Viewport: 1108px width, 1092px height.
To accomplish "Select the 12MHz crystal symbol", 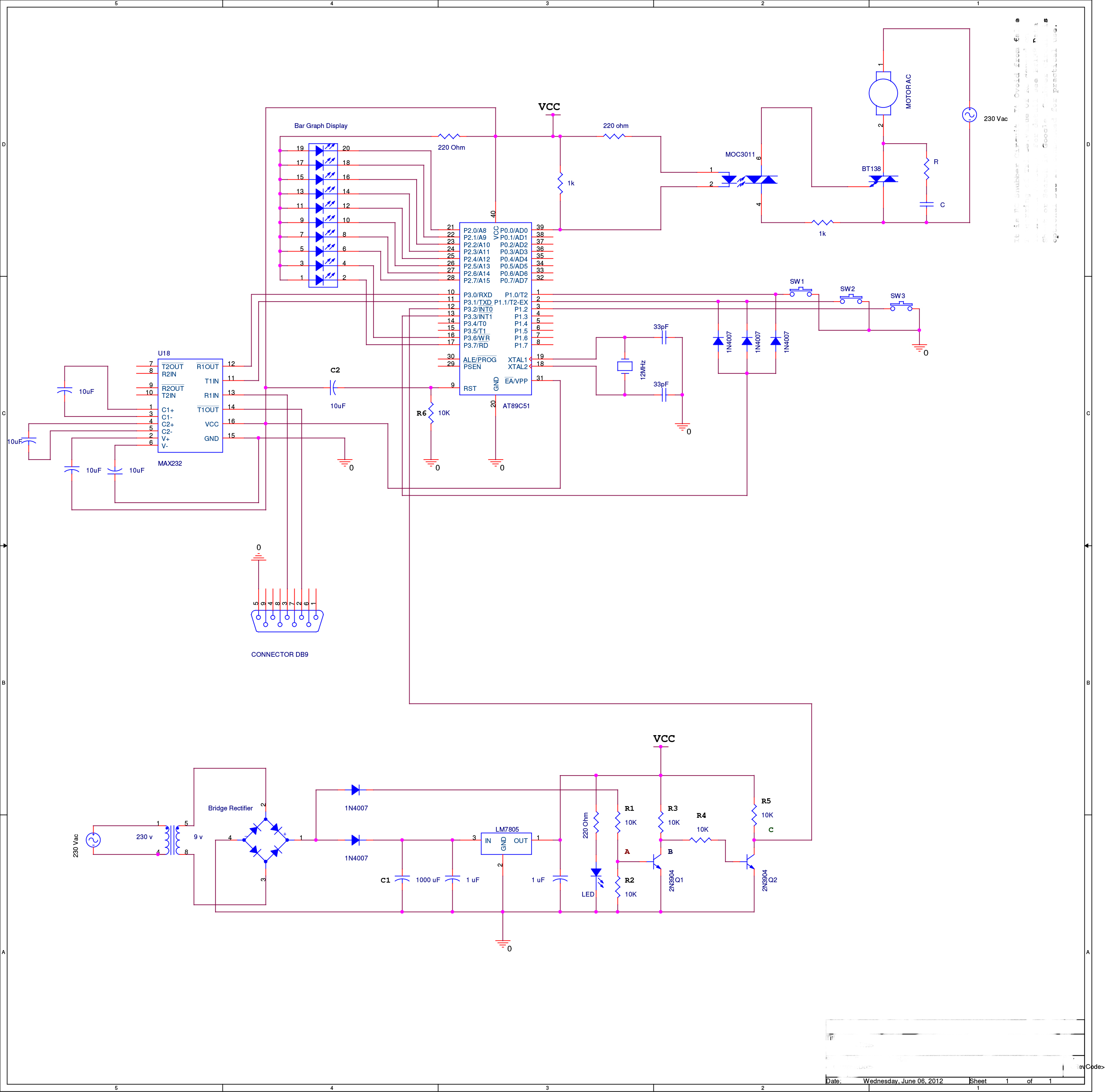I will click(x=625, y=366).
